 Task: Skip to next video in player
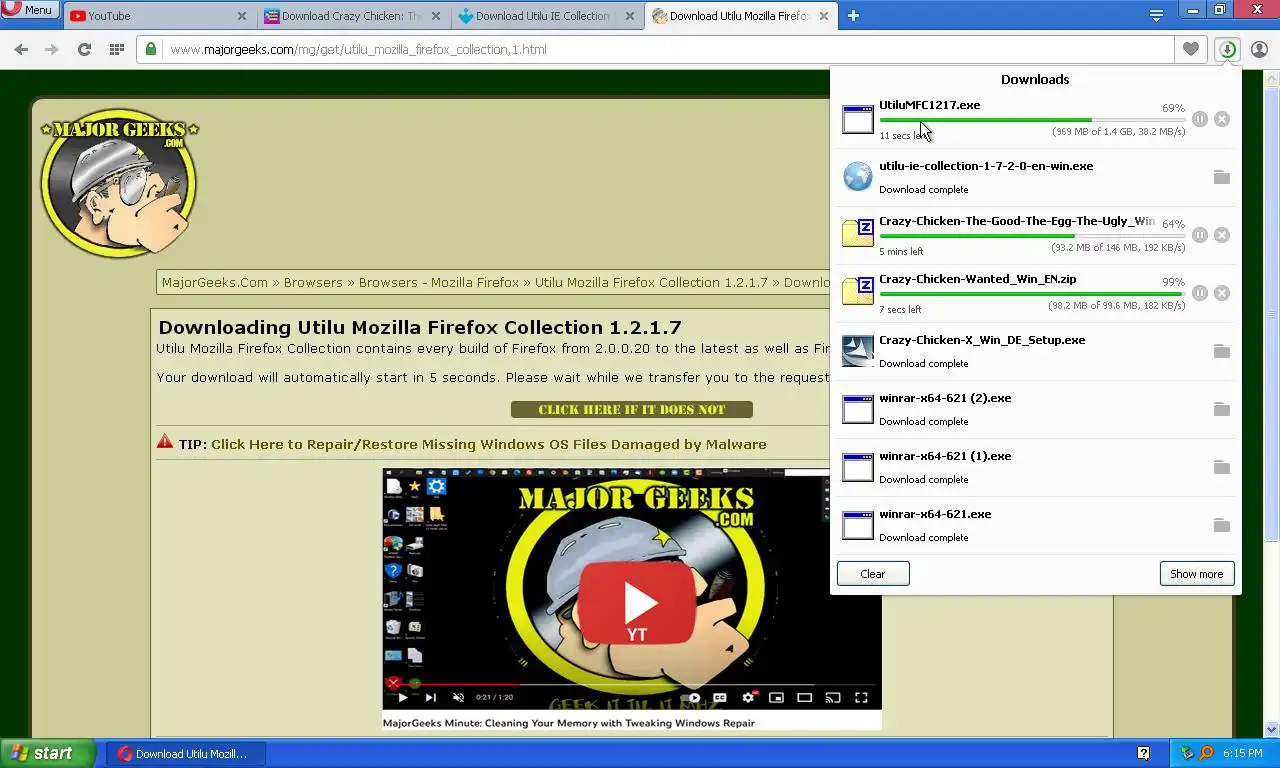click(431, 698)
